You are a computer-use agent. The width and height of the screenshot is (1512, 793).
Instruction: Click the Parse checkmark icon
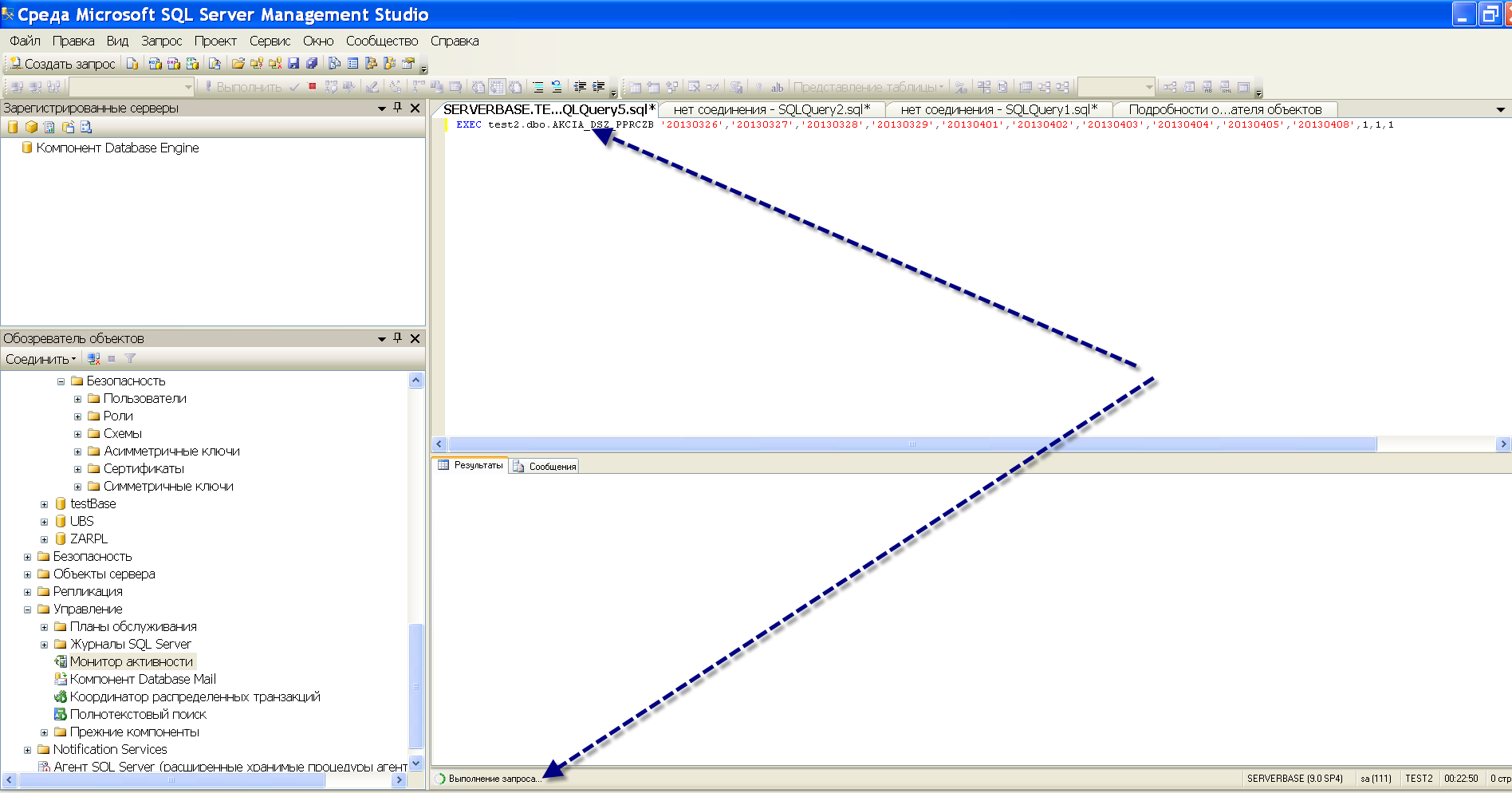pos(294,86)
